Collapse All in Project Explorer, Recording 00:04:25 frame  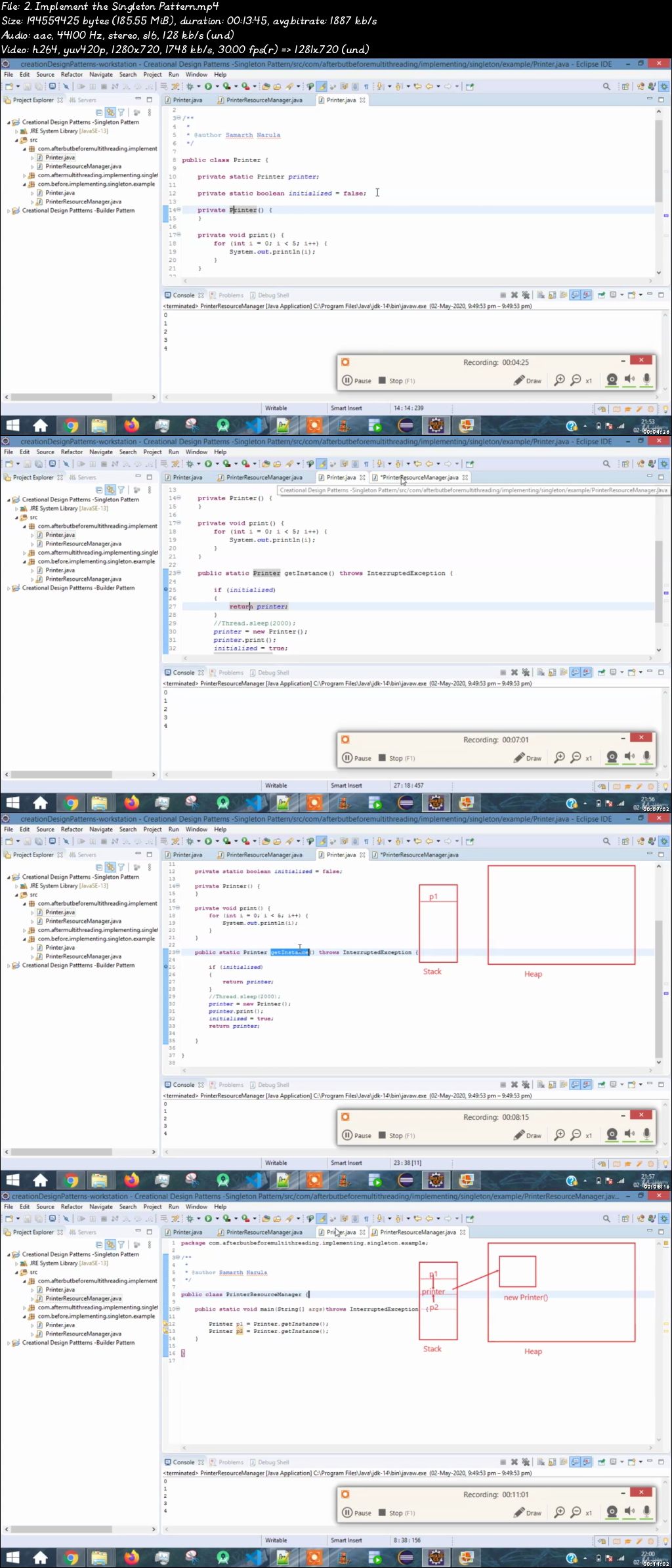coord(100,113)
